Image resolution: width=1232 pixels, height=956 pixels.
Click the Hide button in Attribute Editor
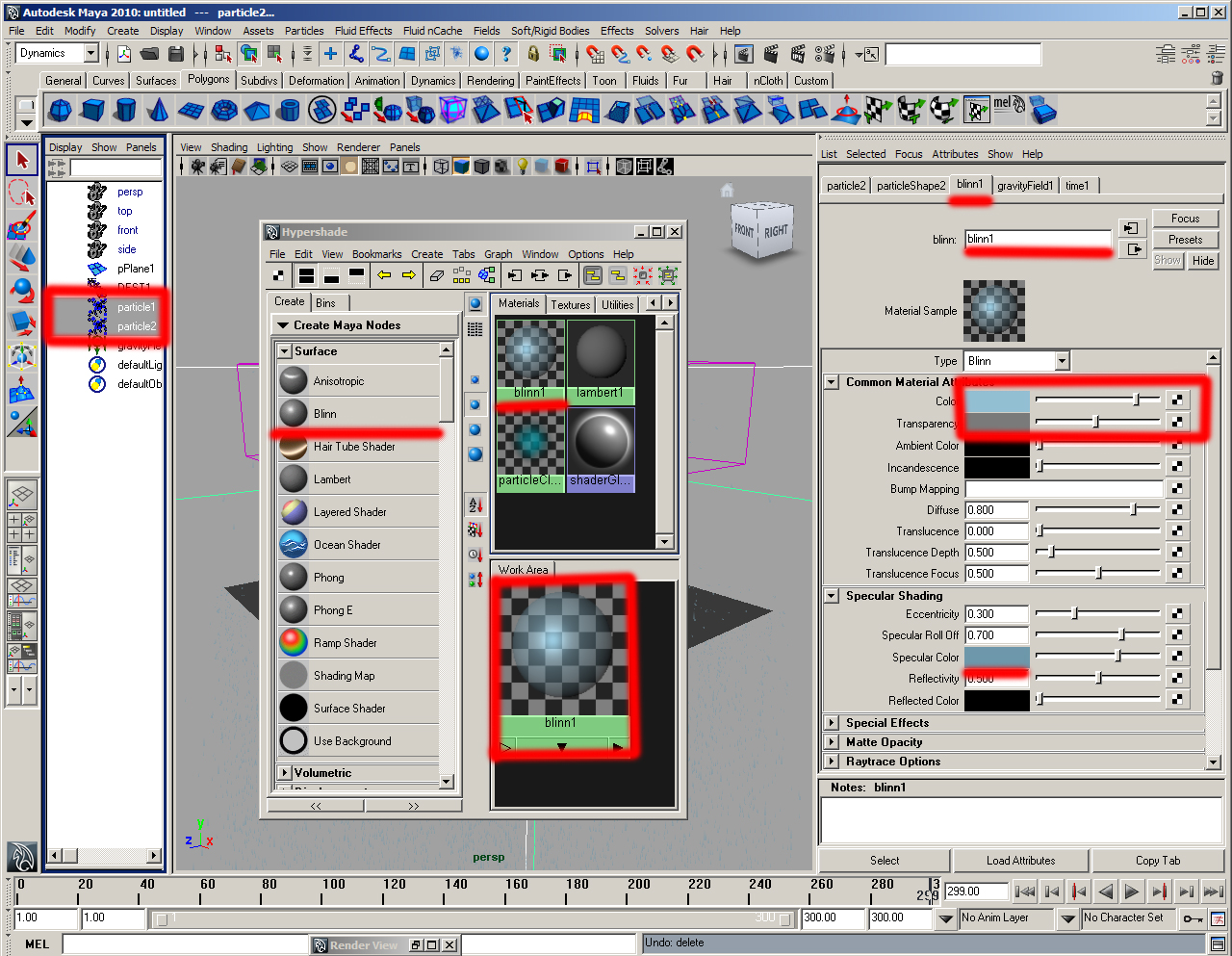click(x=1202, y=261)
